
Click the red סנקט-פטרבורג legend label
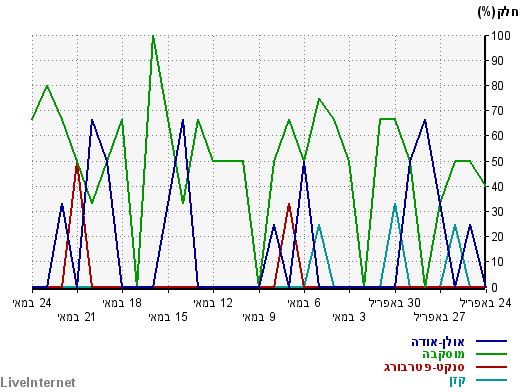click(x=424, y=367)
